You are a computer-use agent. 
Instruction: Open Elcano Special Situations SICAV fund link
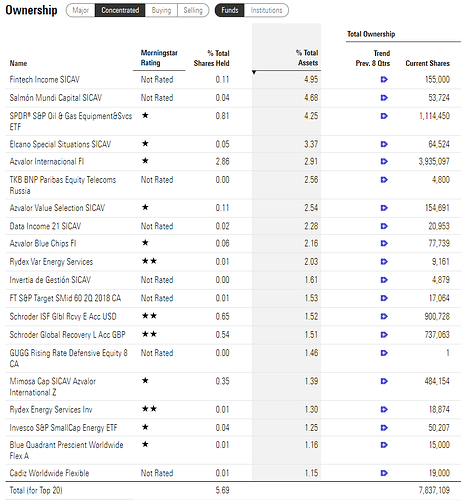point(60,144)
